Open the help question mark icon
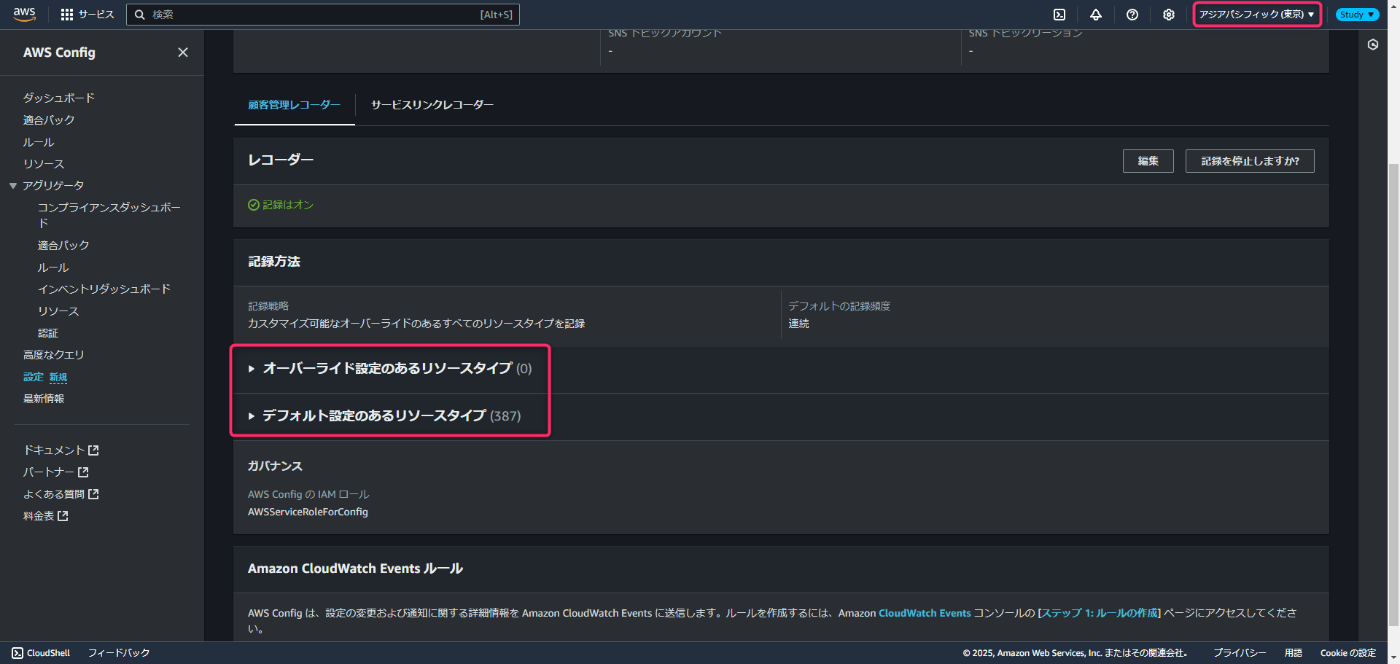The height and width of the screenshot is (664, 1400). [1132, 15]
